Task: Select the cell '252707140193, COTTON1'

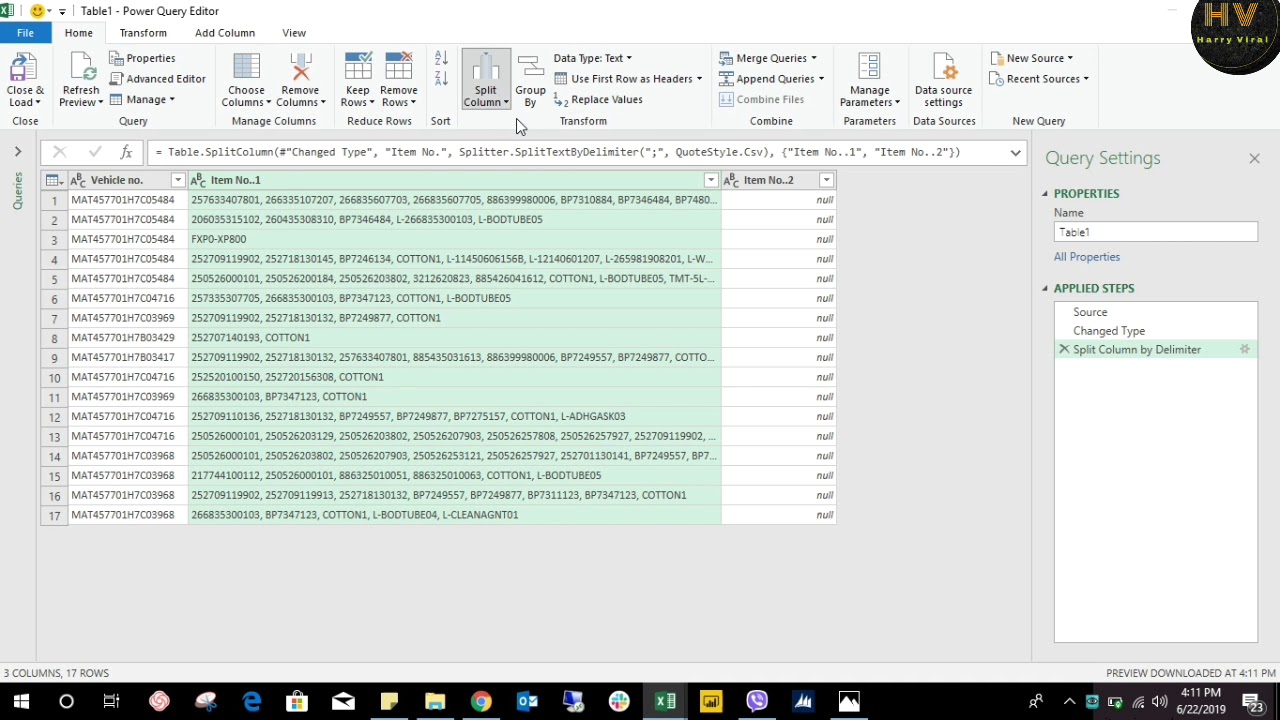Action: [454, 338]
